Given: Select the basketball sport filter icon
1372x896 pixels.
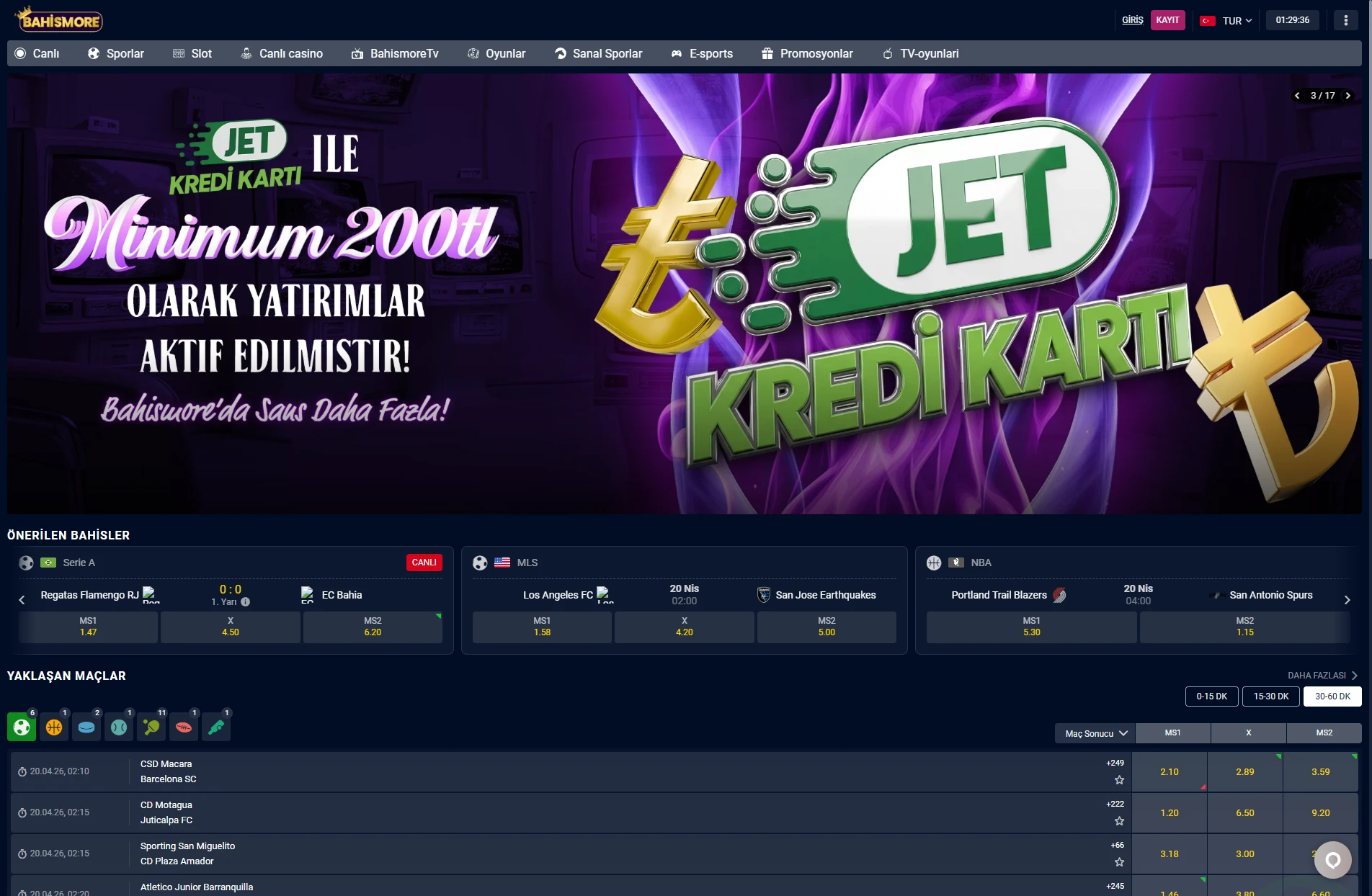Looking at the screenshot, I should (54, 727).
